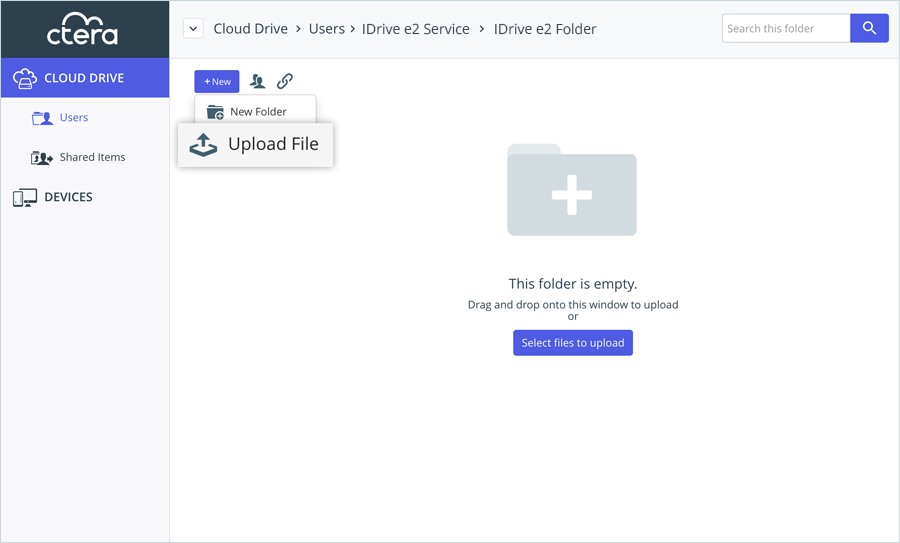This screenshot has height=543, width=900.
Task: Navigate to Users breadcrumb
Action: pyautogui.click(x=326, y=29)
